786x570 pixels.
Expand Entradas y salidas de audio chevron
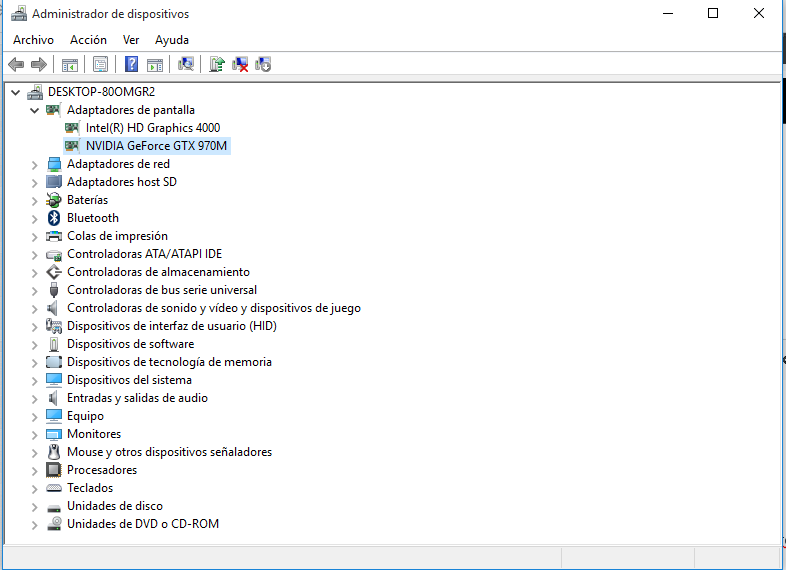pyautogui.click(x=34, y=398)
